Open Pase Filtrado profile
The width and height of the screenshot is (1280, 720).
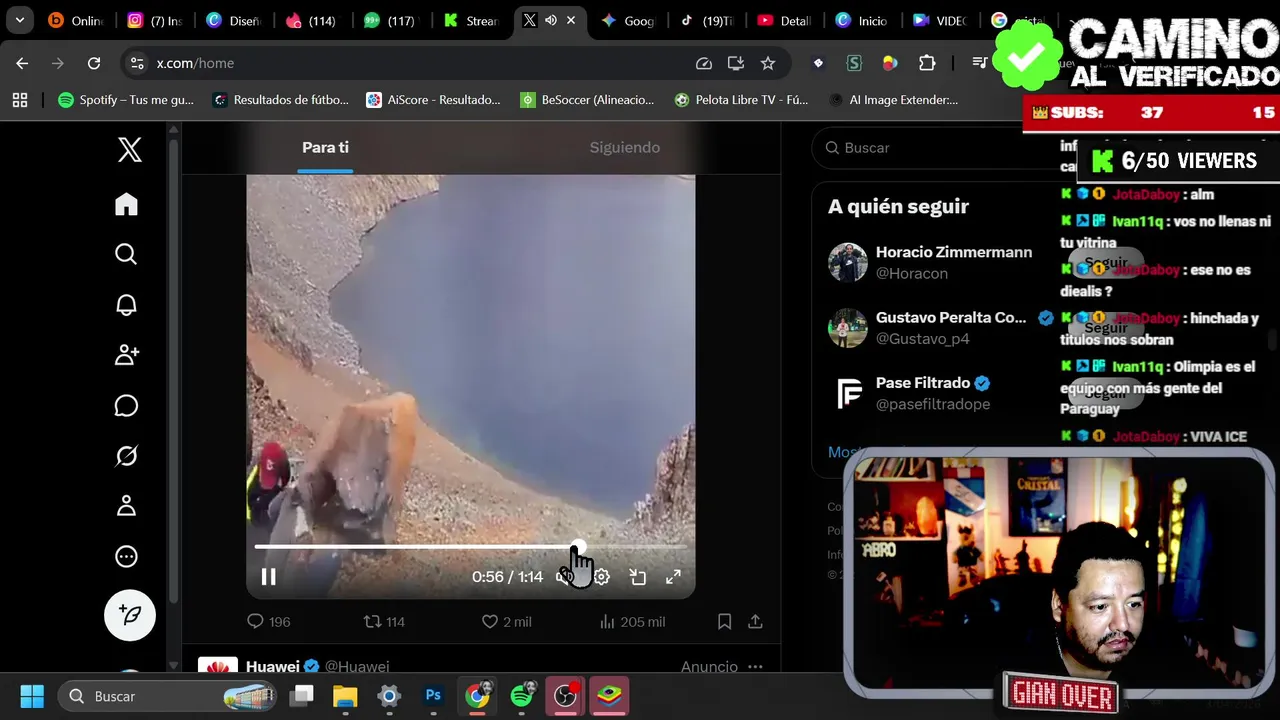(x=923, y=383)
